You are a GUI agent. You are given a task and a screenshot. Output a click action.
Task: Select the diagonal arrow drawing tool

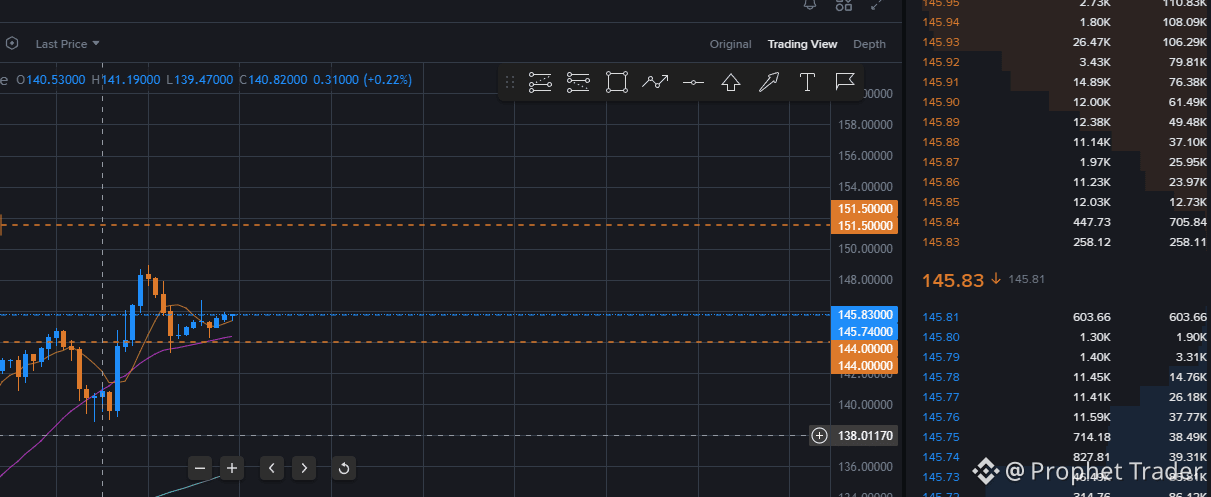click(x=769, y=82)
